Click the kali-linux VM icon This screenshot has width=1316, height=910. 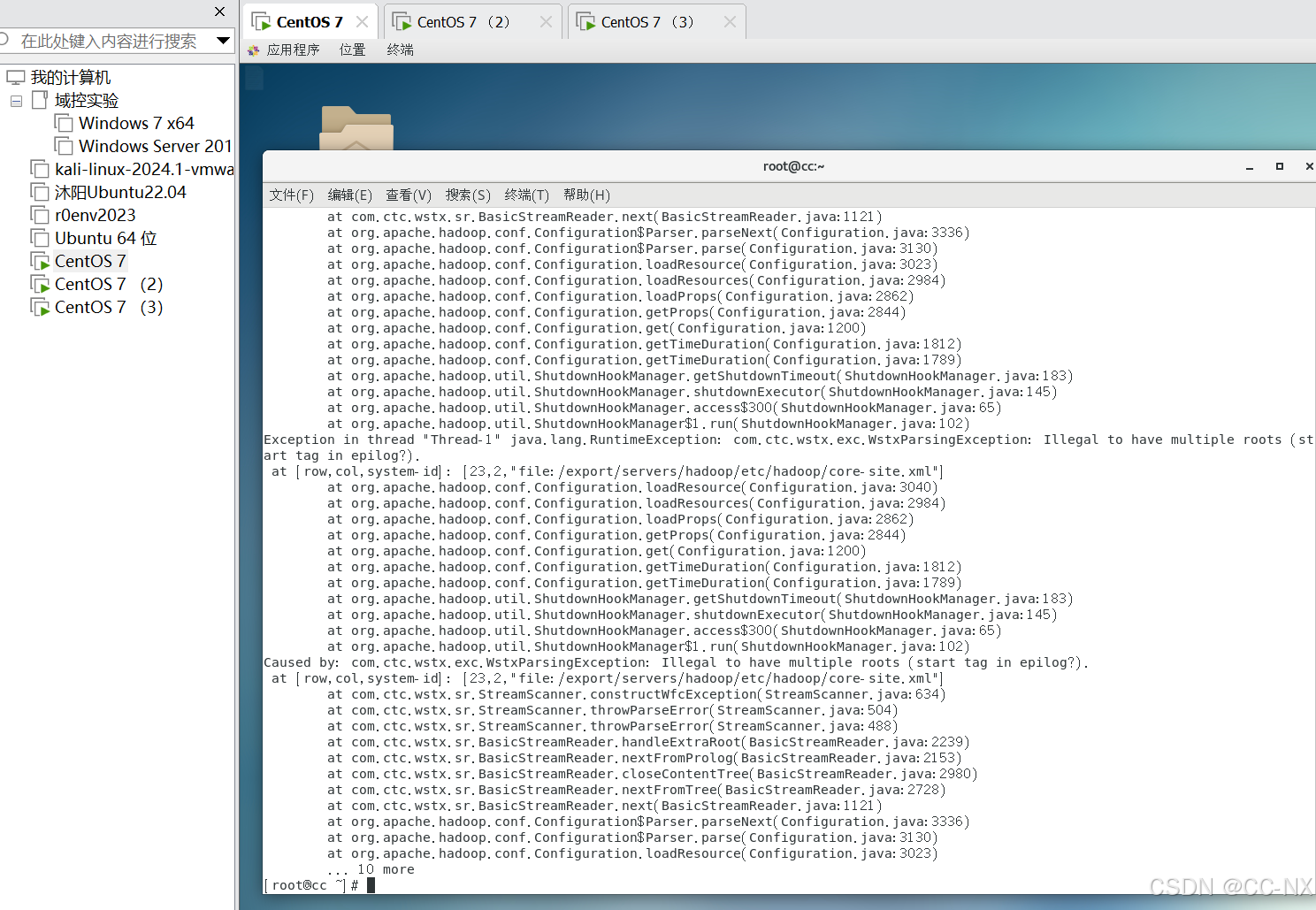point(40,169)
